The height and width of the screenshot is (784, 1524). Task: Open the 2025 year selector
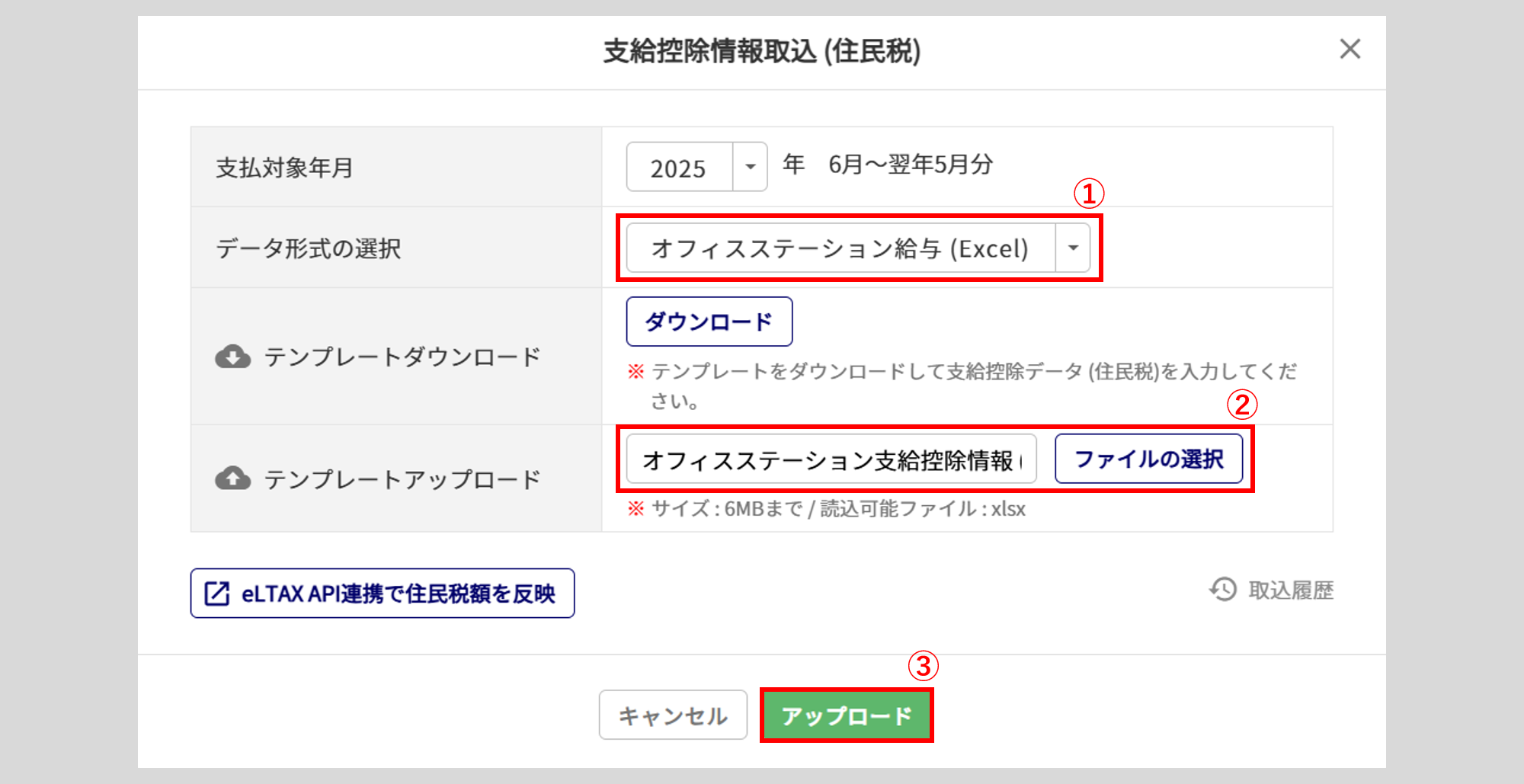[679, 168]
